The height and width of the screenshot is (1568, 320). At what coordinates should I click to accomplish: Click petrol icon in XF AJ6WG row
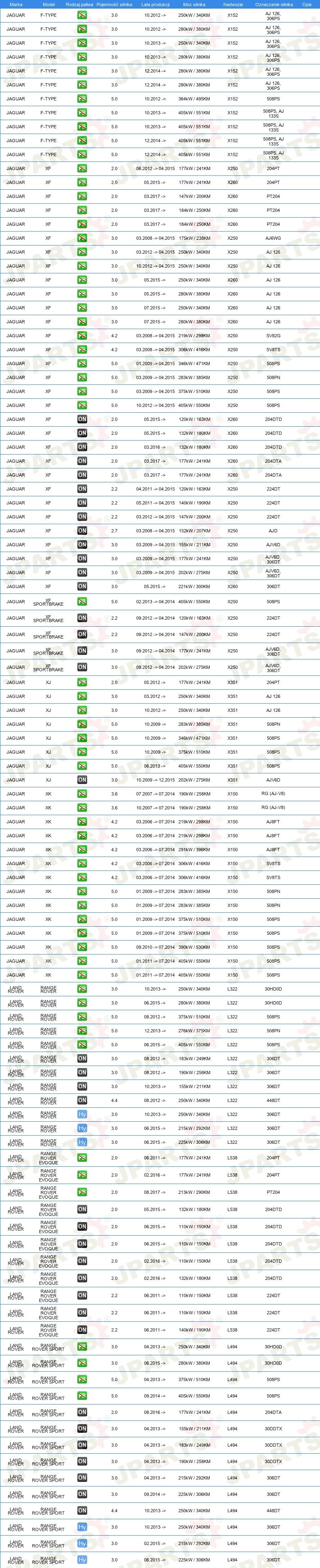coord(82,238)
